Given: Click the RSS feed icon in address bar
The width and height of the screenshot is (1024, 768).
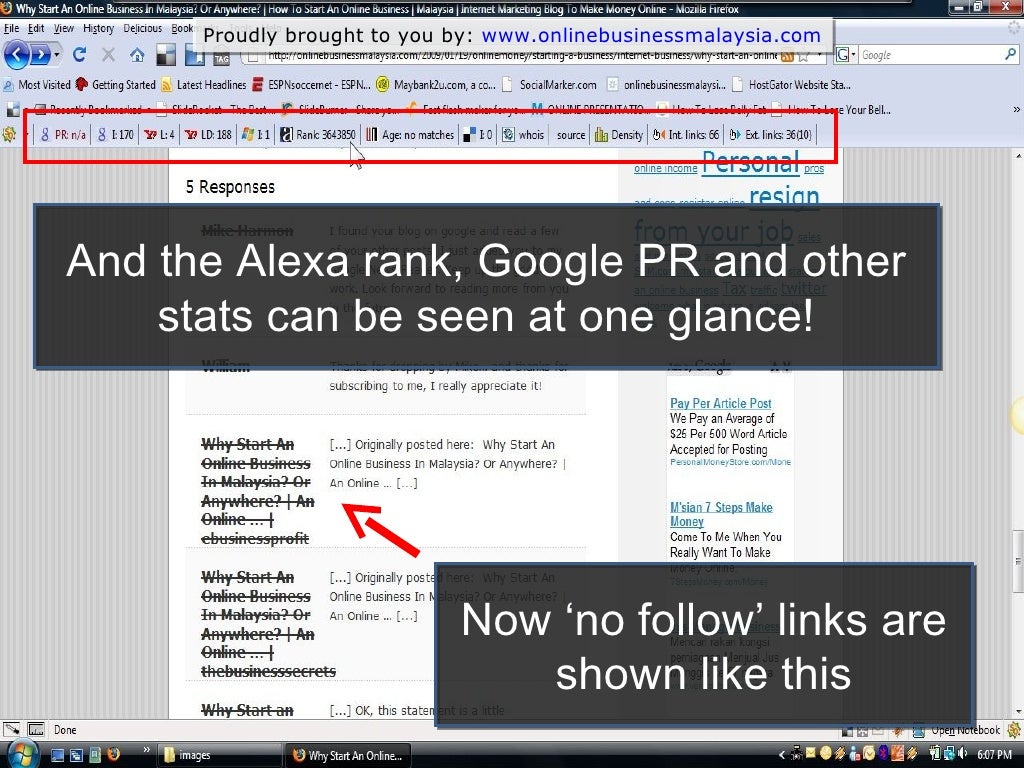Looking at the screenshot, I should 787,56.
